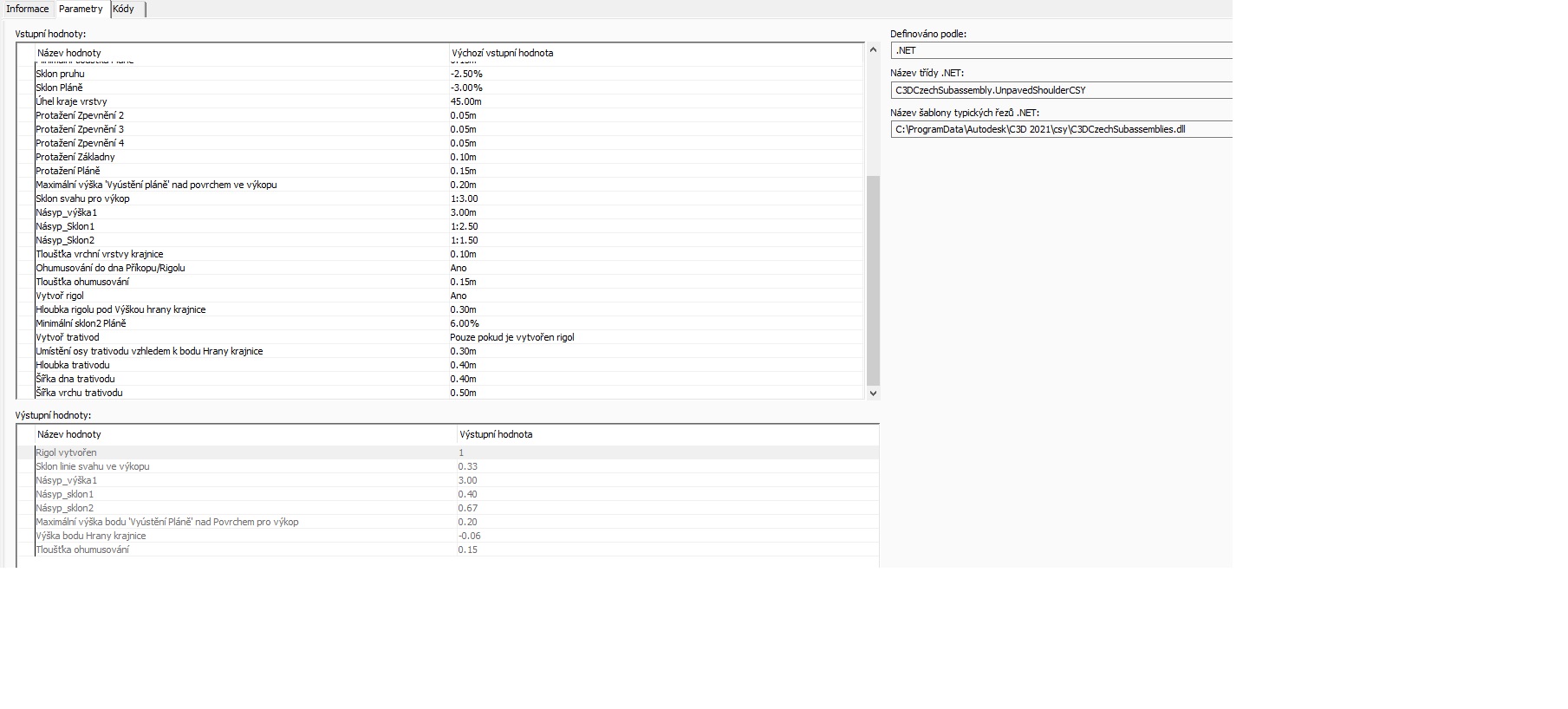Select the Parametry tab
This screenshot has width=1568, height=709.
81,9
